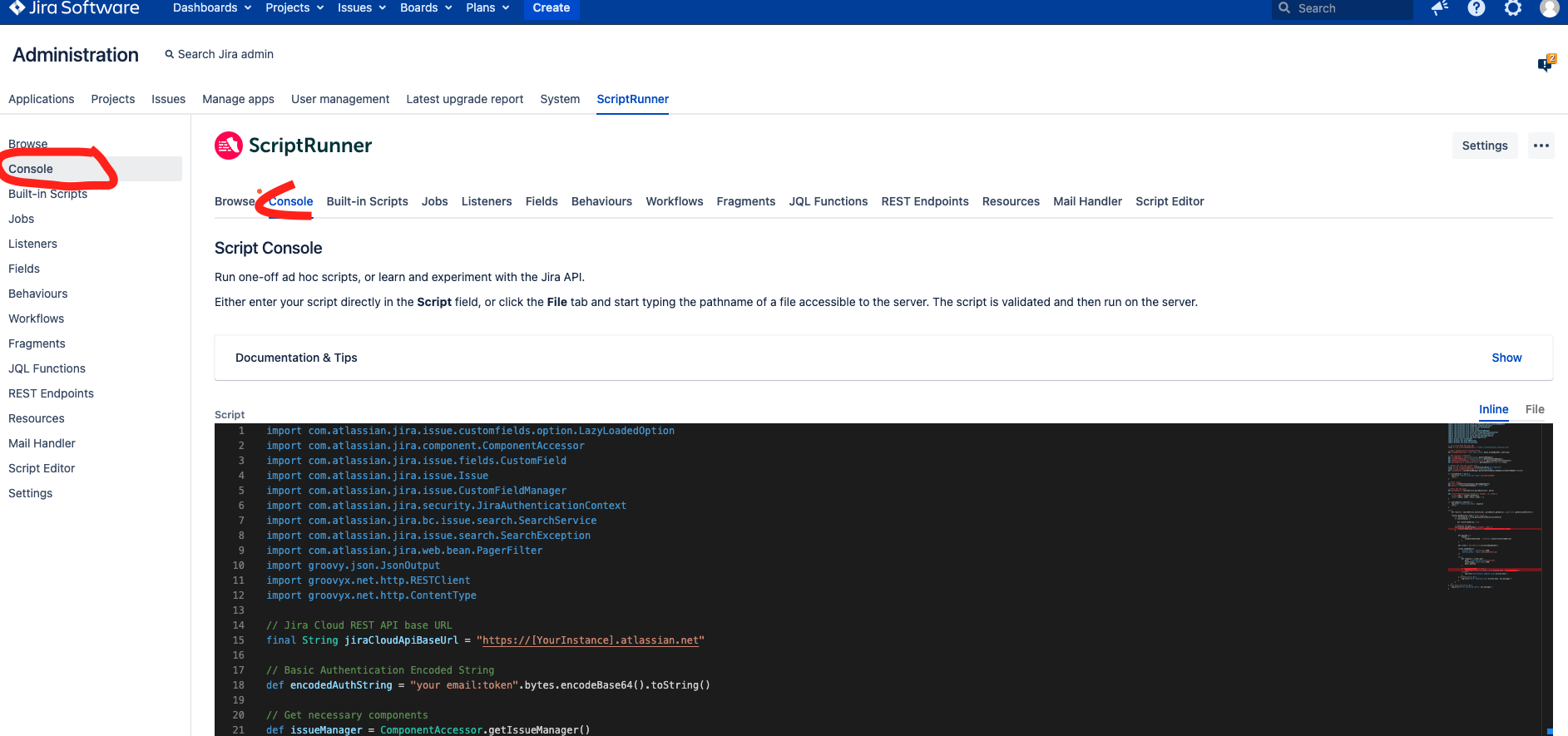
Task: Open Jobs in the left sidebar
Action: point(22,219)
